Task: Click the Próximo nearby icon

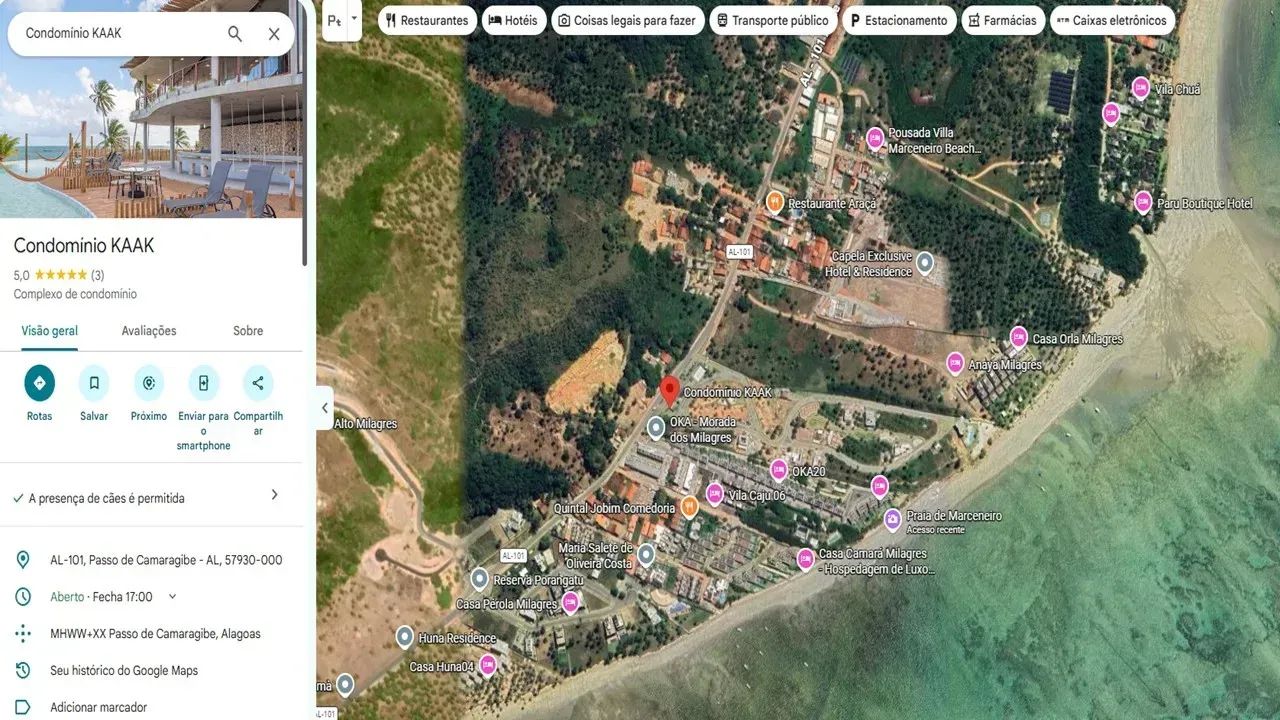Action: click(x=149, y=383)
